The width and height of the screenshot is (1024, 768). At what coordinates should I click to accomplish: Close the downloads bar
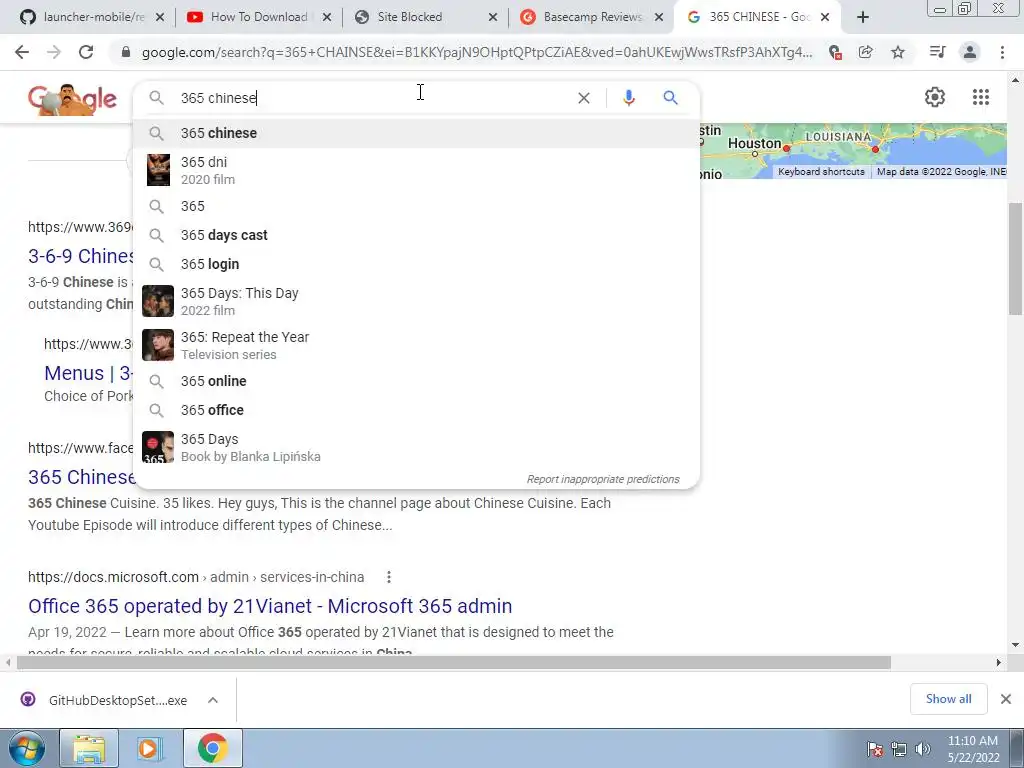(1006, 699)
